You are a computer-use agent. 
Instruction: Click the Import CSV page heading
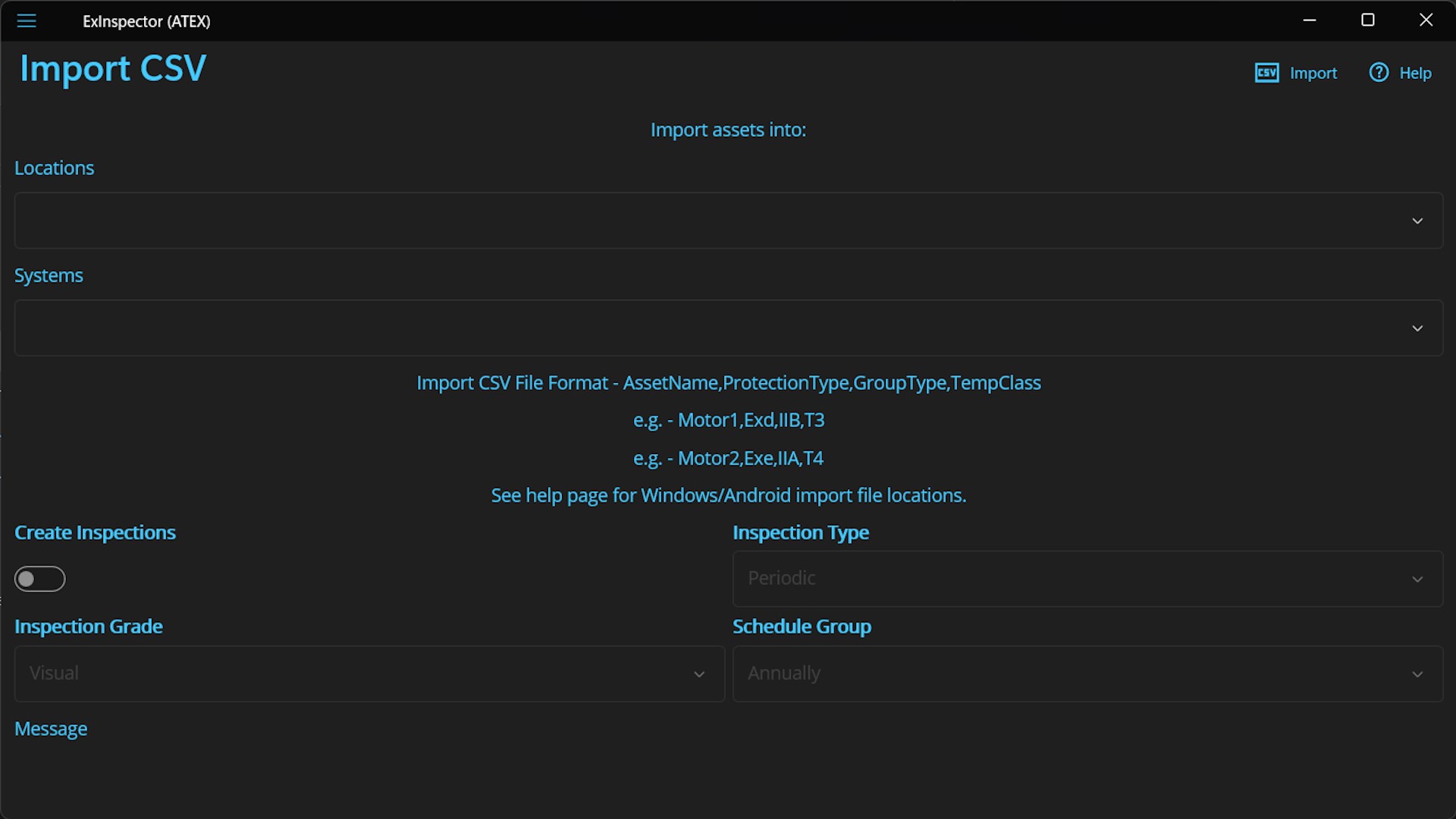click(113, 68)
